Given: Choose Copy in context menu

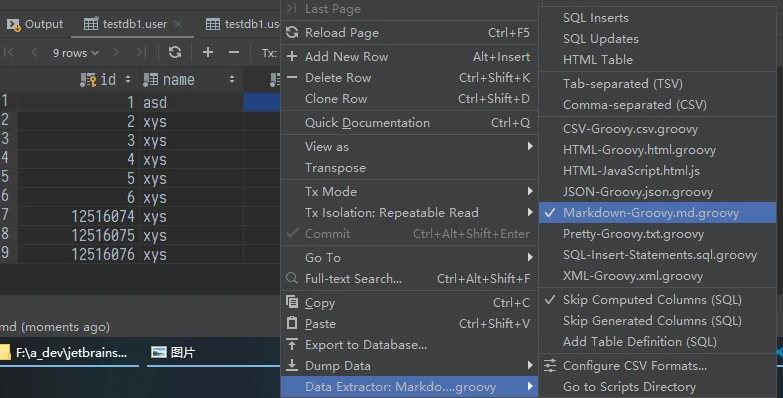Looking at the screenshot, I should click(x=409, y=303).
